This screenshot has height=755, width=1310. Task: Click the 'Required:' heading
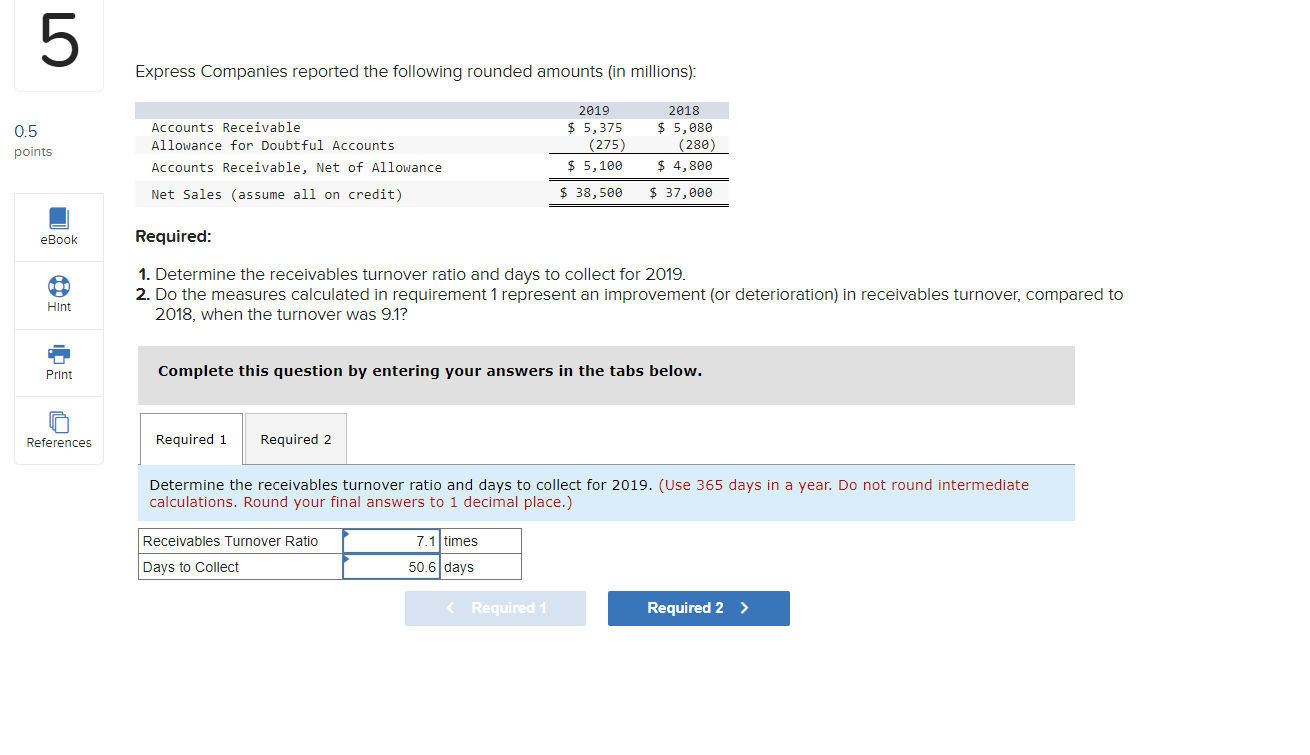[x=174, y=237]
